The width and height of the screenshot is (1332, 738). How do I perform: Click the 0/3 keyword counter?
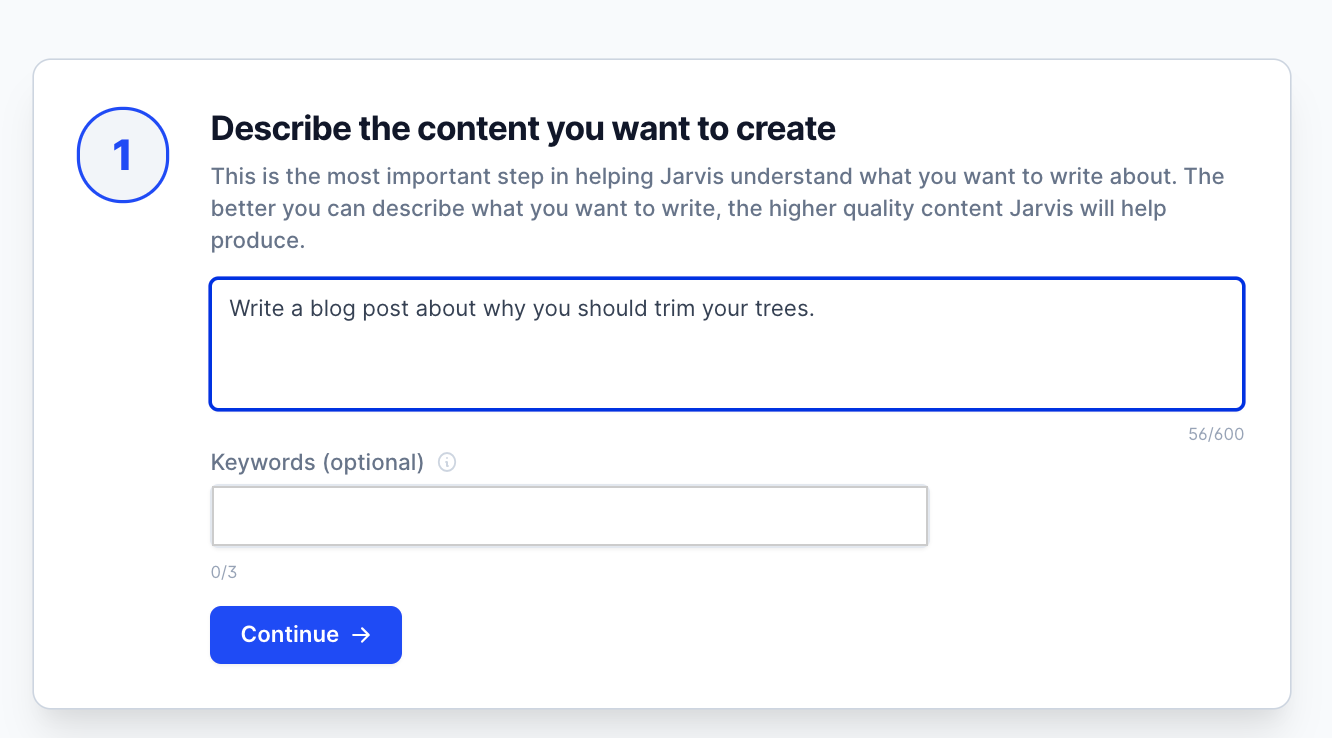(x=224, y=573)
